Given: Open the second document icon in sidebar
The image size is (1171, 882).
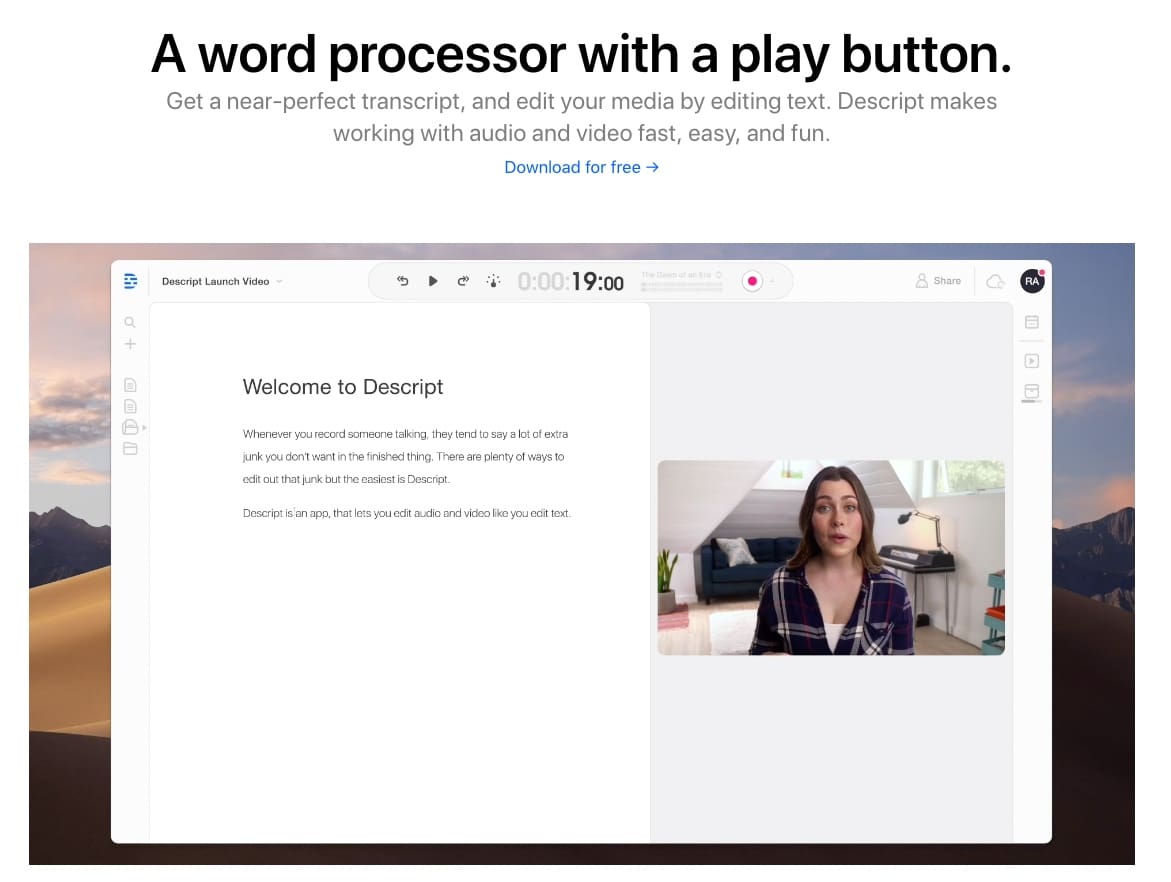Looking at the screenshot, I should [130, 406].
